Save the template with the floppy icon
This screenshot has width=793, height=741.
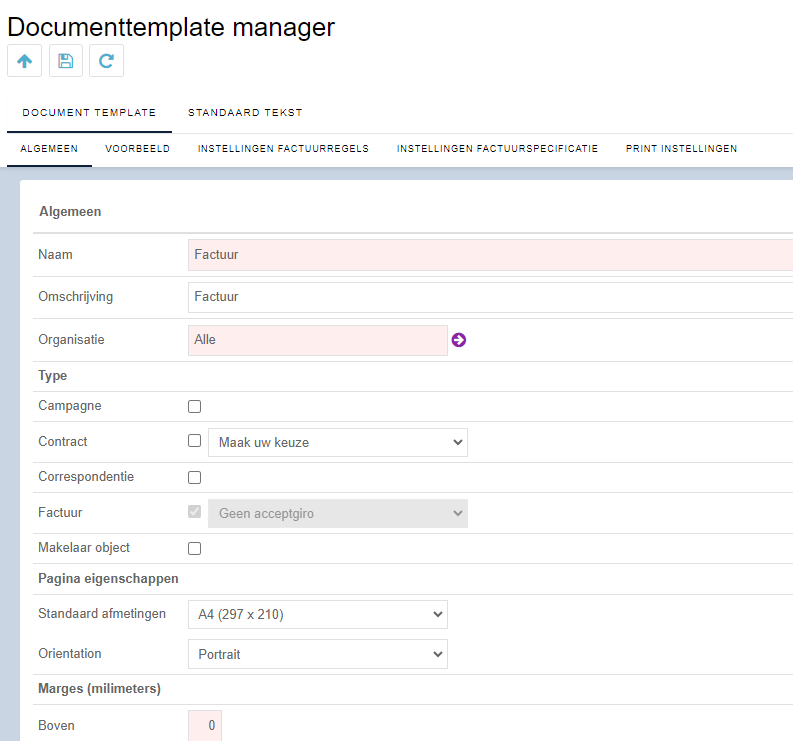click(66, 61)
